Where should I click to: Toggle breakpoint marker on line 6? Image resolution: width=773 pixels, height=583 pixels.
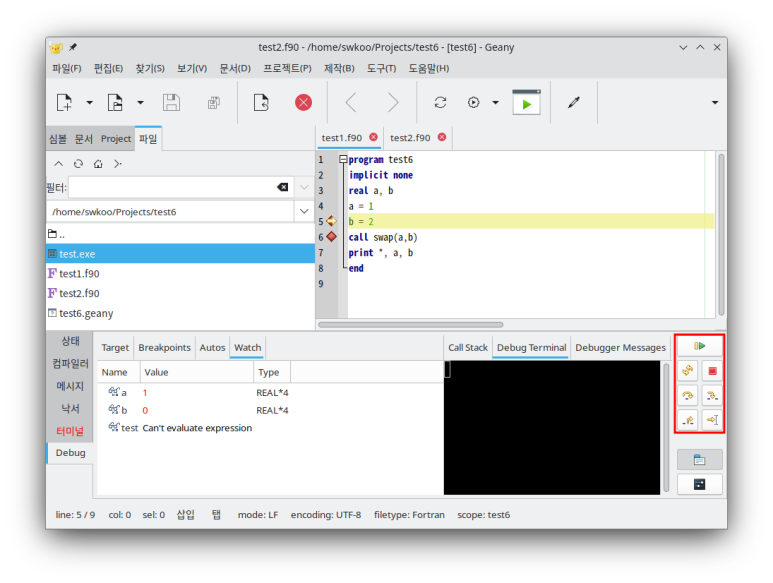pos(332,237)
